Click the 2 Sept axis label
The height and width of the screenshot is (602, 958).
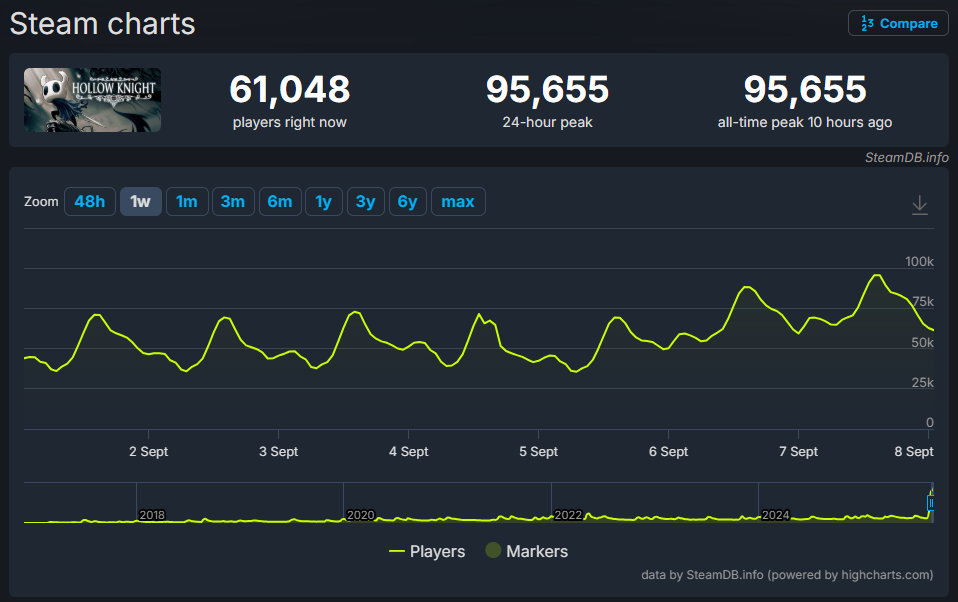(x=148, y=452)
